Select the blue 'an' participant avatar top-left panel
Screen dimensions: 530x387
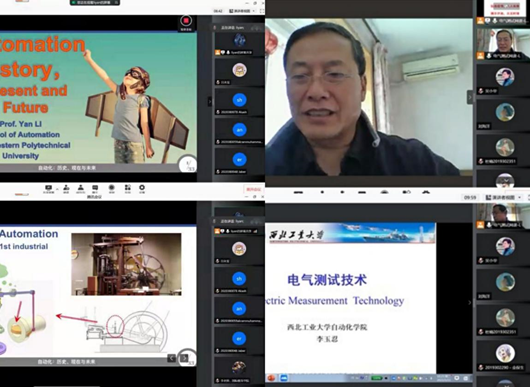[239, 130]
